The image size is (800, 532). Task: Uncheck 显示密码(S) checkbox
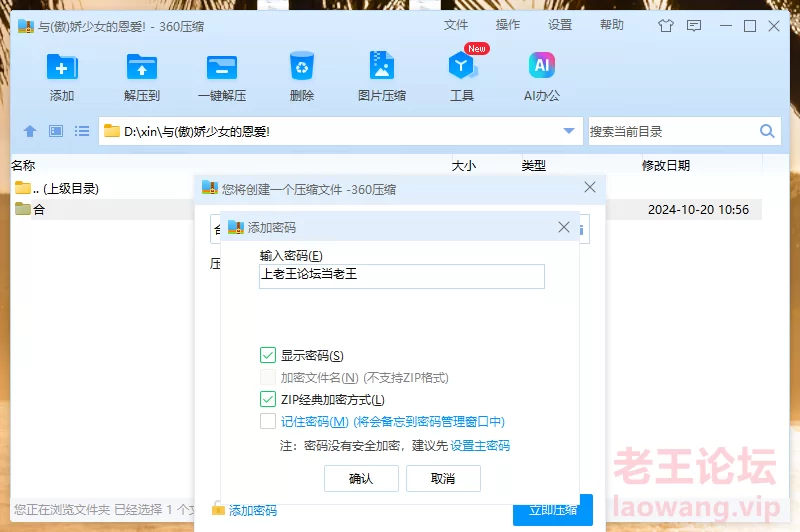coord(268,355)
